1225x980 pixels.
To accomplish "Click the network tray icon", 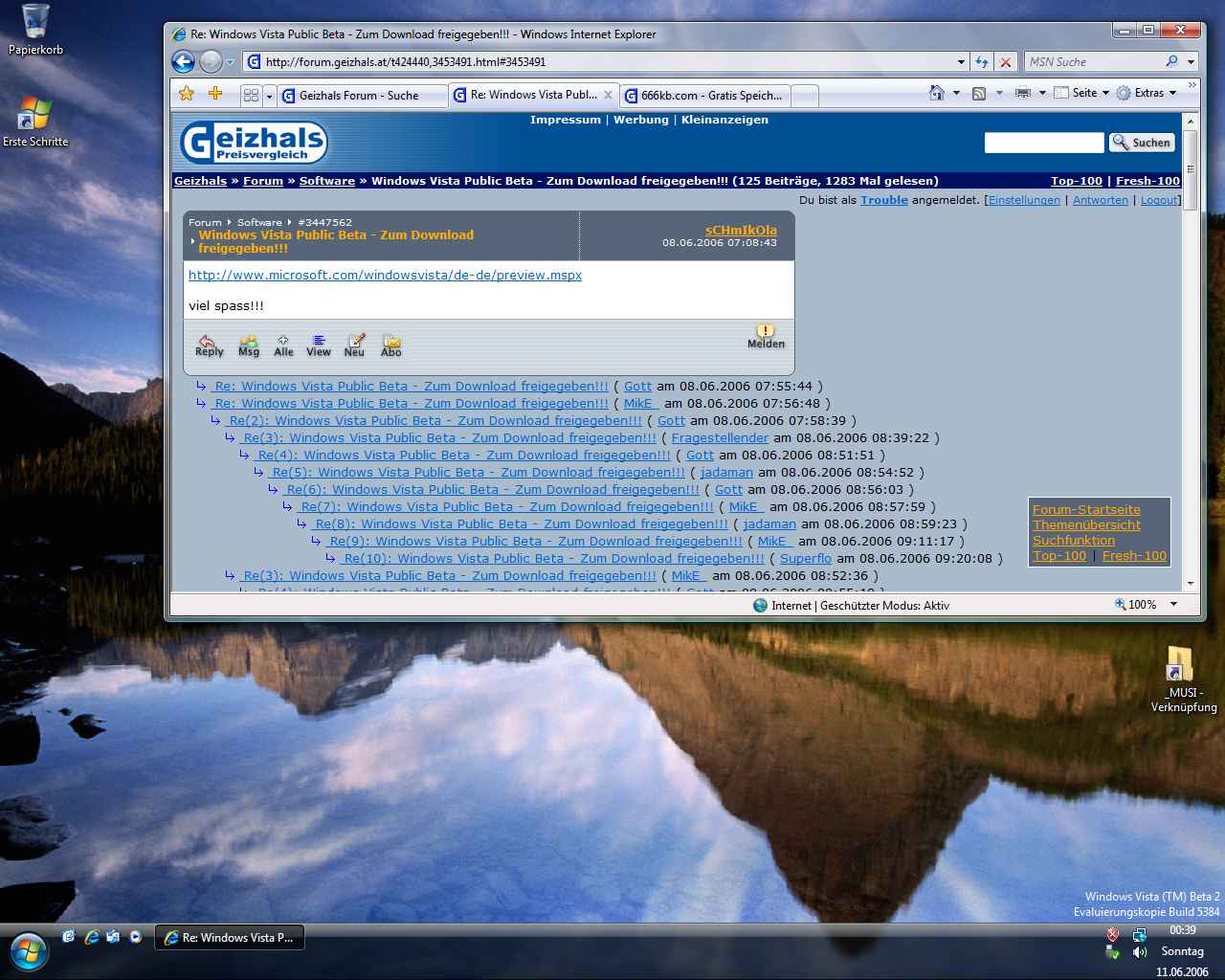I will pyautogui.click(x=1139, y=934).
